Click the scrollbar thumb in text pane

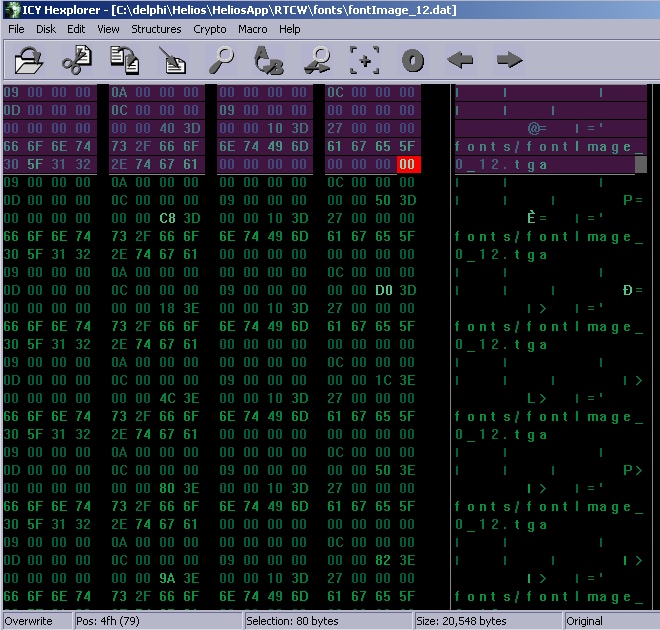pos(641,165)
